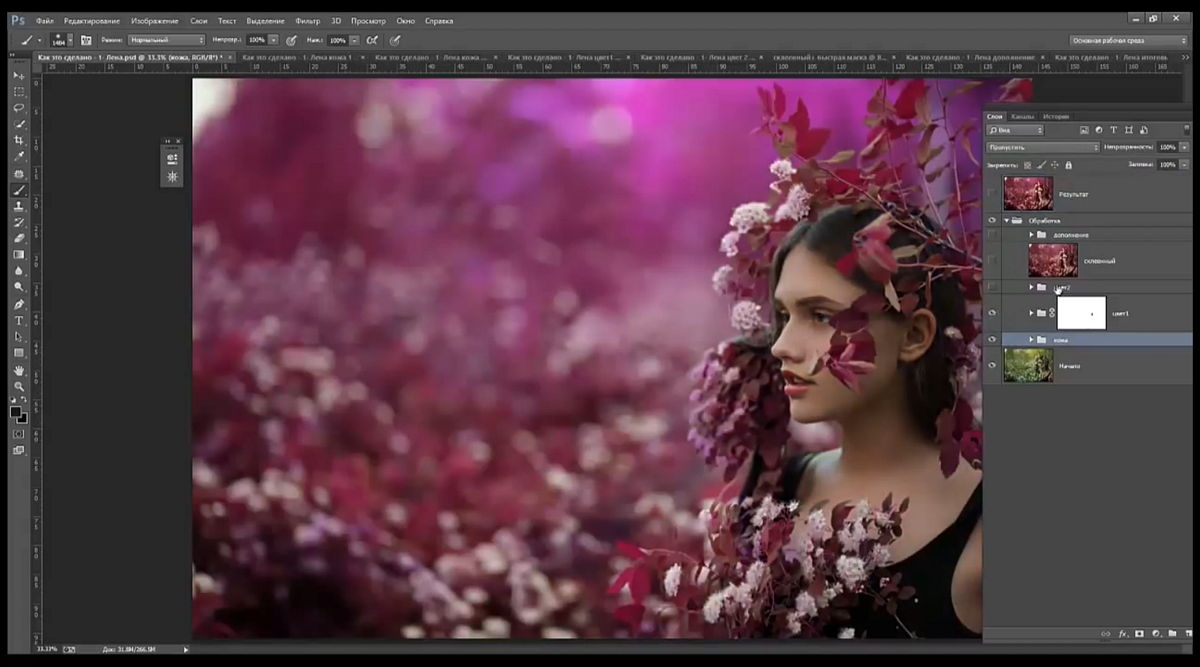Switch to the Каналы tab

coord(1022,116)
